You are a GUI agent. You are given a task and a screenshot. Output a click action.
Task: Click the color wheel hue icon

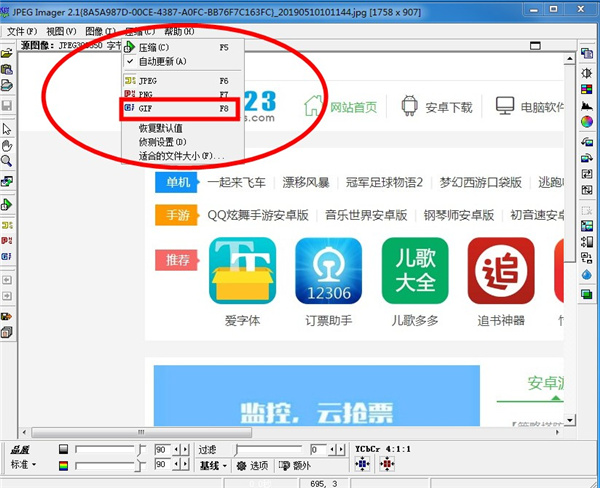tap(587, 122)
